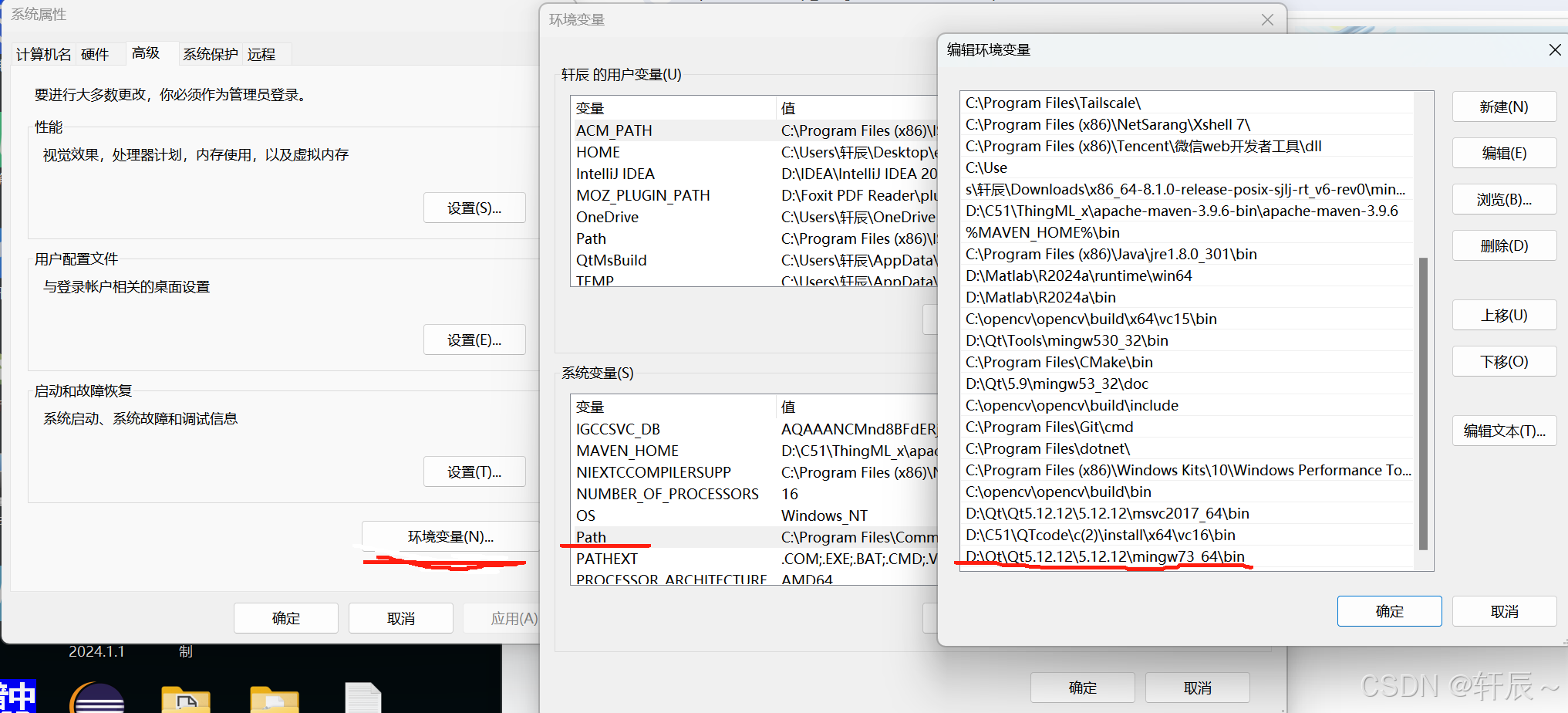The image size is (1568, 713).
Task: Click 确定 at the bottom of 环境变量 window
Action: (x=1082, y=688)
